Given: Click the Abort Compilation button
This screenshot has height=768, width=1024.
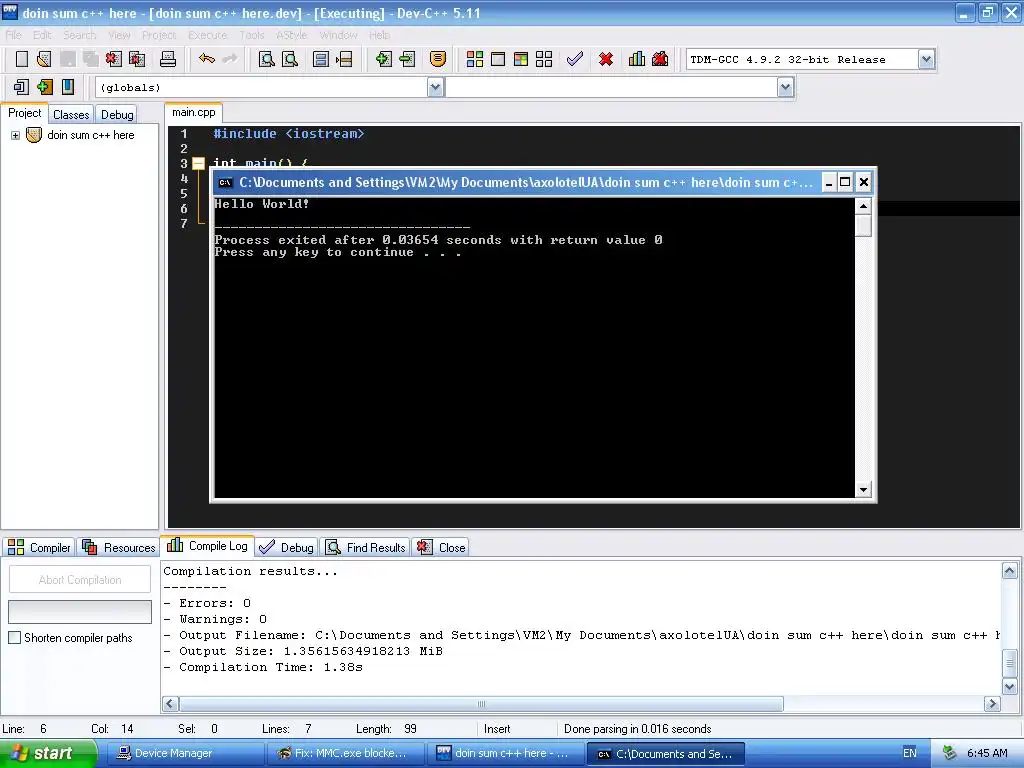Looking at the screenshot, I should (80, 580).
